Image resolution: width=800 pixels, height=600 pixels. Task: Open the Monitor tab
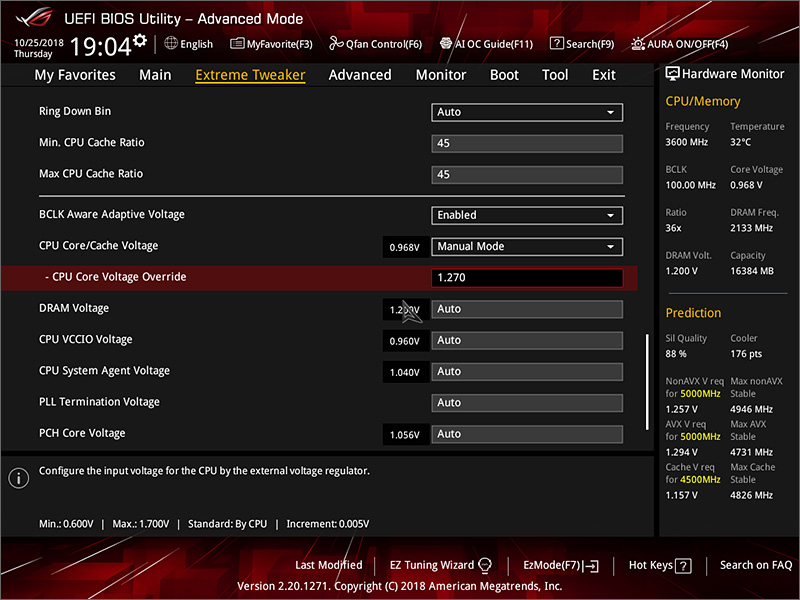pyautogui.click(x=441, y=74)
